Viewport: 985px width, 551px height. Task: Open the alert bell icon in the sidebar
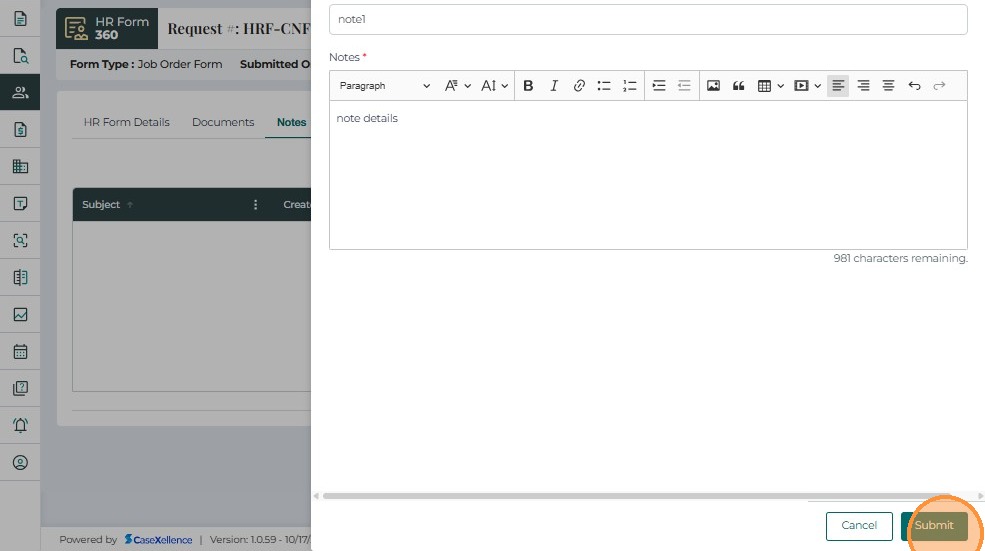20,425
